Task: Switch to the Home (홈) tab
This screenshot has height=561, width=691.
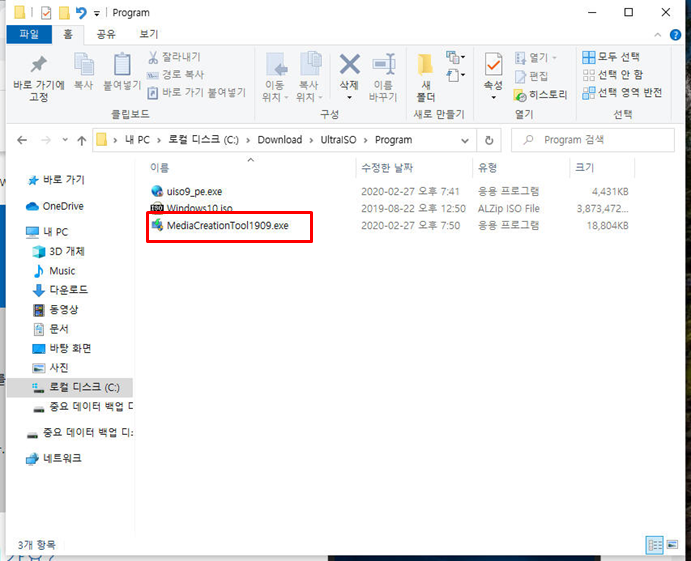Action: (67, 34)
